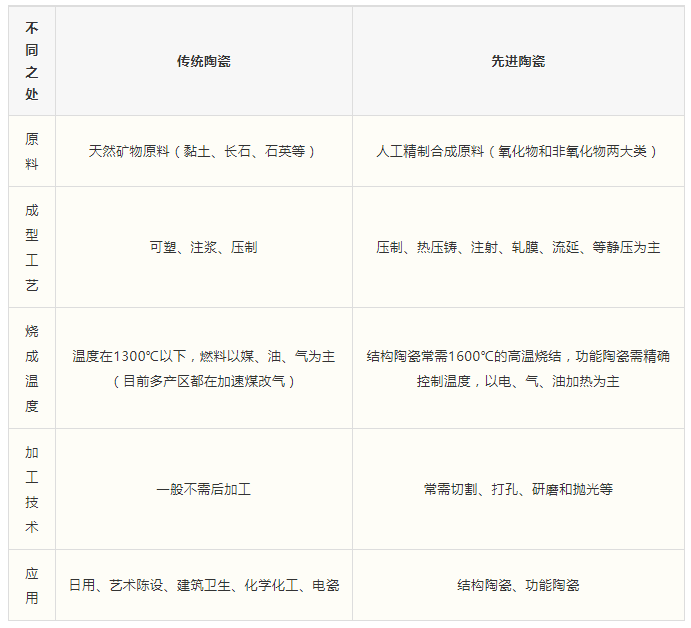
Task: Click the 原料 row label
Action: point(32,151)
